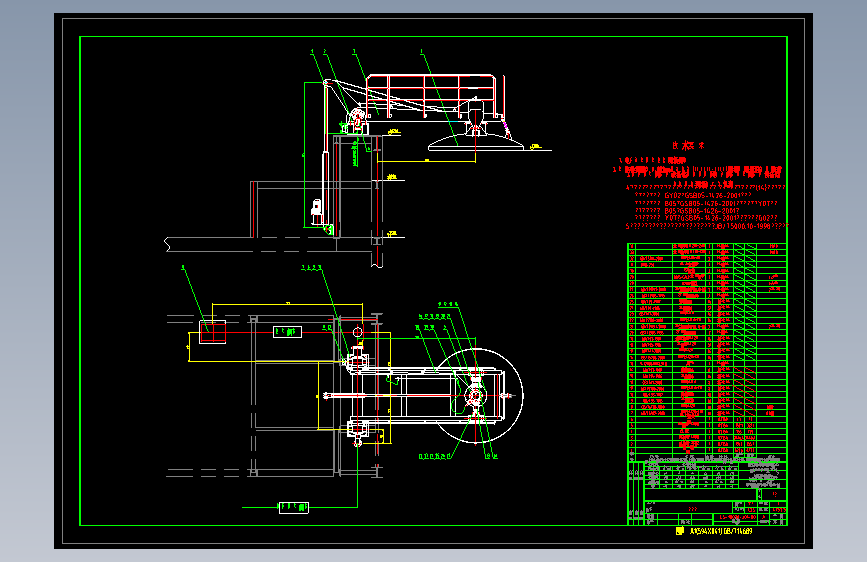Click the green label box on red centerline
Viewport: 867px width, 562px height.
[x=288, y=332]
